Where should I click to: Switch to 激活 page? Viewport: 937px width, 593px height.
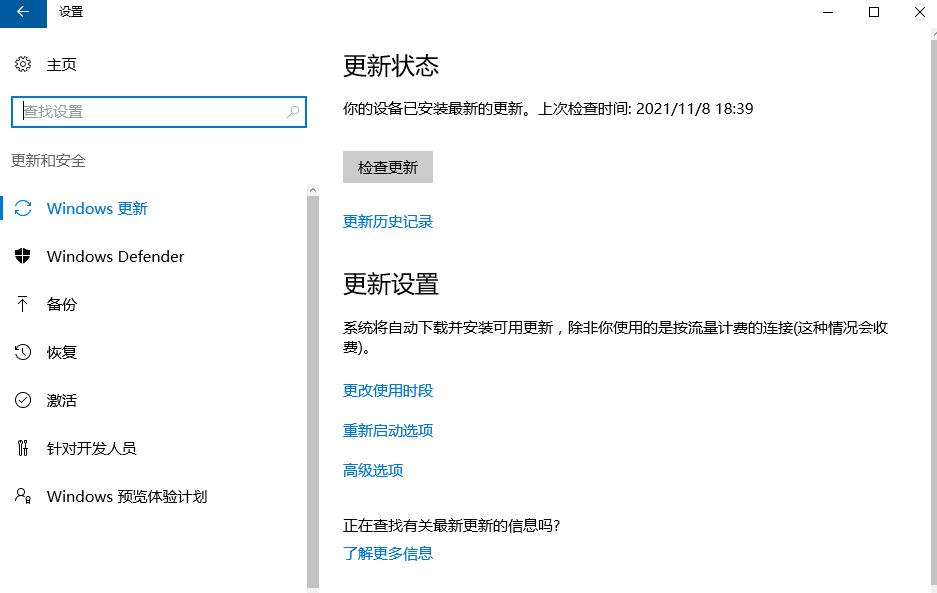[x=62, y=400]
